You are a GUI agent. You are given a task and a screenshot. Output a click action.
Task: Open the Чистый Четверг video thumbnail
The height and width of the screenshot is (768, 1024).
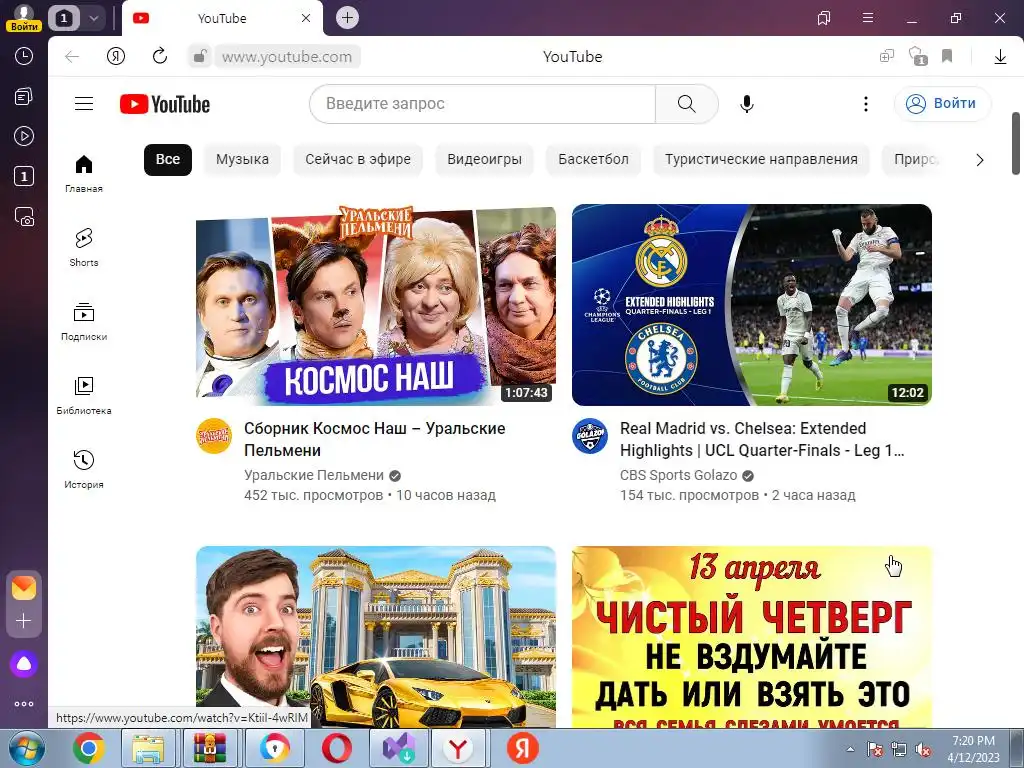tap(752, 637)
